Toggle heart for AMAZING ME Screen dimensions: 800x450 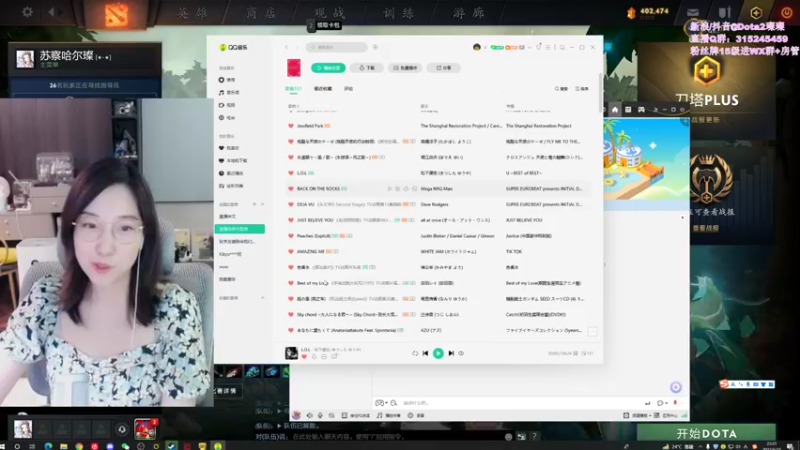click(x=291, y=252)
